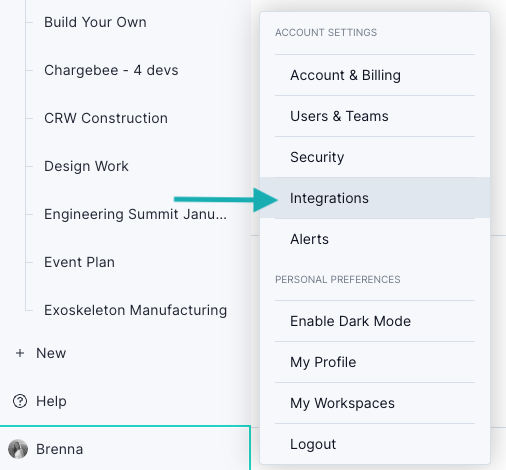Open My Profile preferences
This screenshot has height=470, width=506.
pos(375,362)
